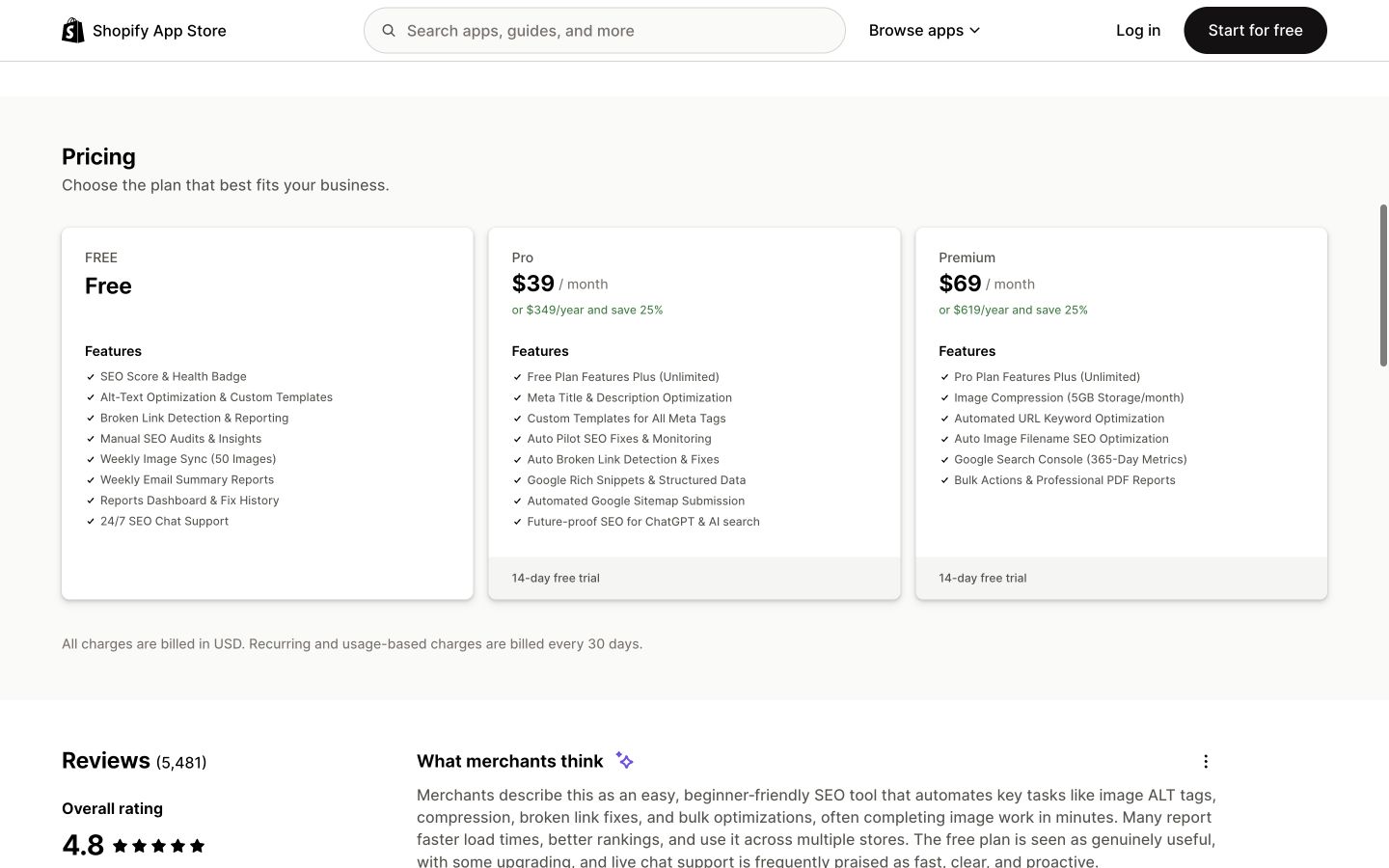Viewport: 1389px width, 868px height.
Task: Click 'Auto Image Filename SEO Optimization' feature
Action: [1061, 439]
